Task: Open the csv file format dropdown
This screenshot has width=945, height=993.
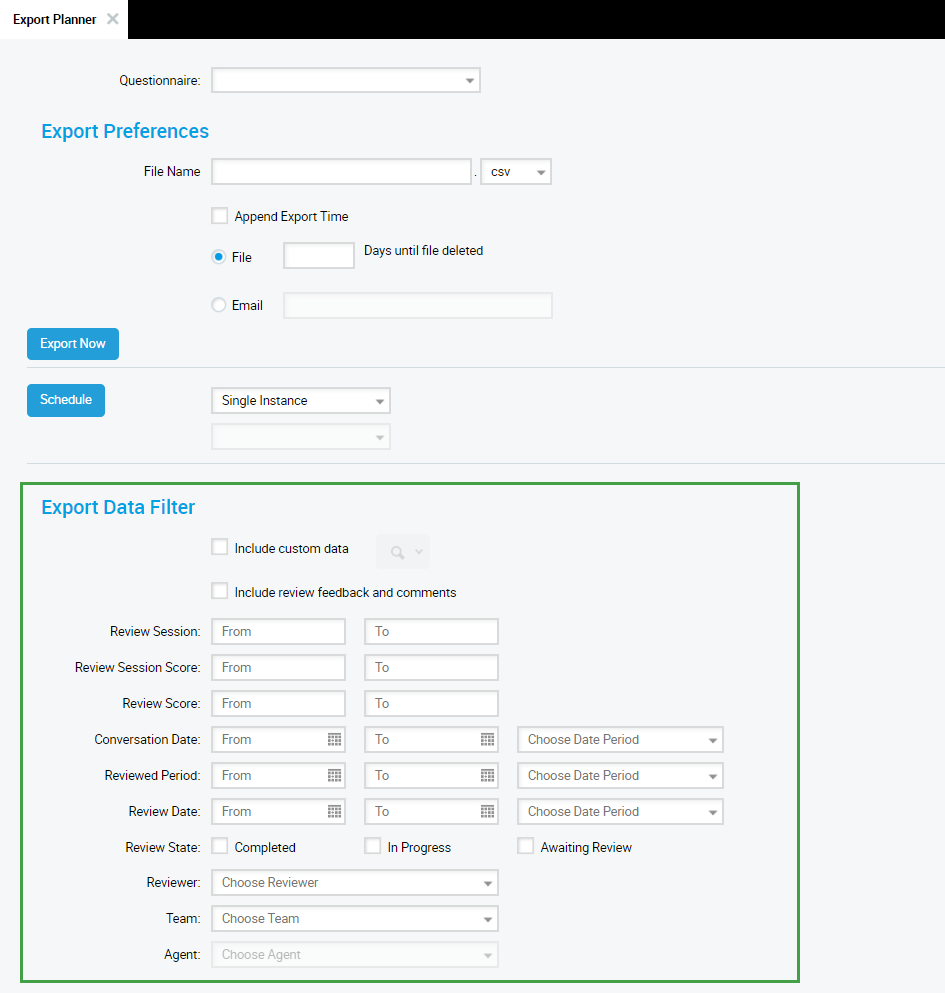Action: click(516, 172)
